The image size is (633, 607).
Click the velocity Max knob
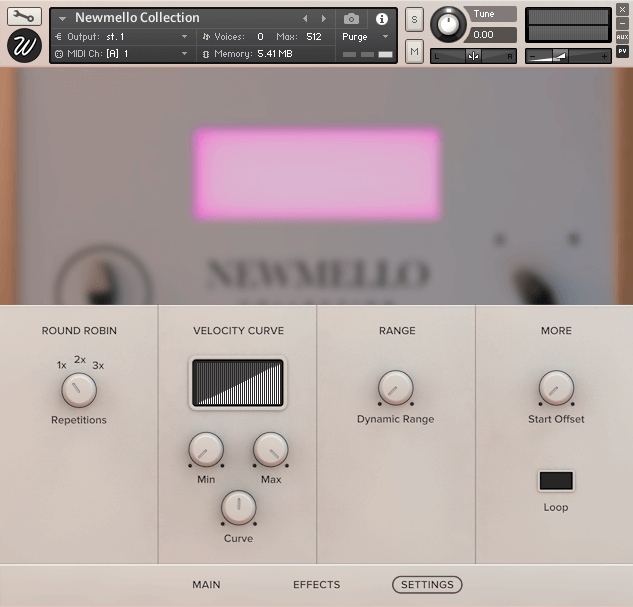coord(270,450)
